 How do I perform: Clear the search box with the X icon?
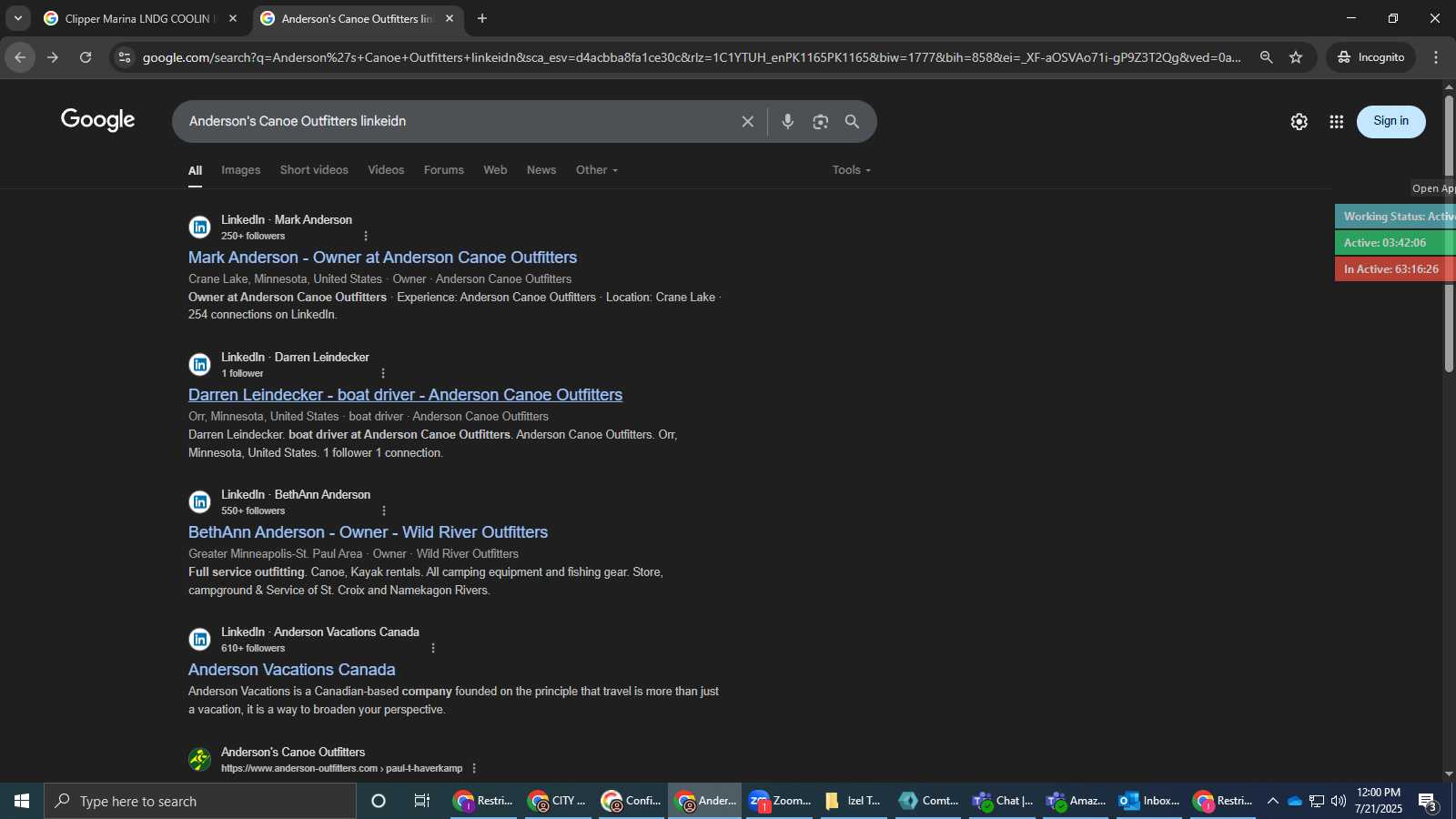coord(747,122)
